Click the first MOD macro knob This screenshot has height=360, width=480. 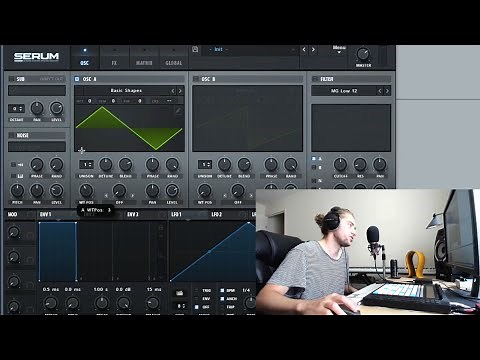click(x=13, y=232)
